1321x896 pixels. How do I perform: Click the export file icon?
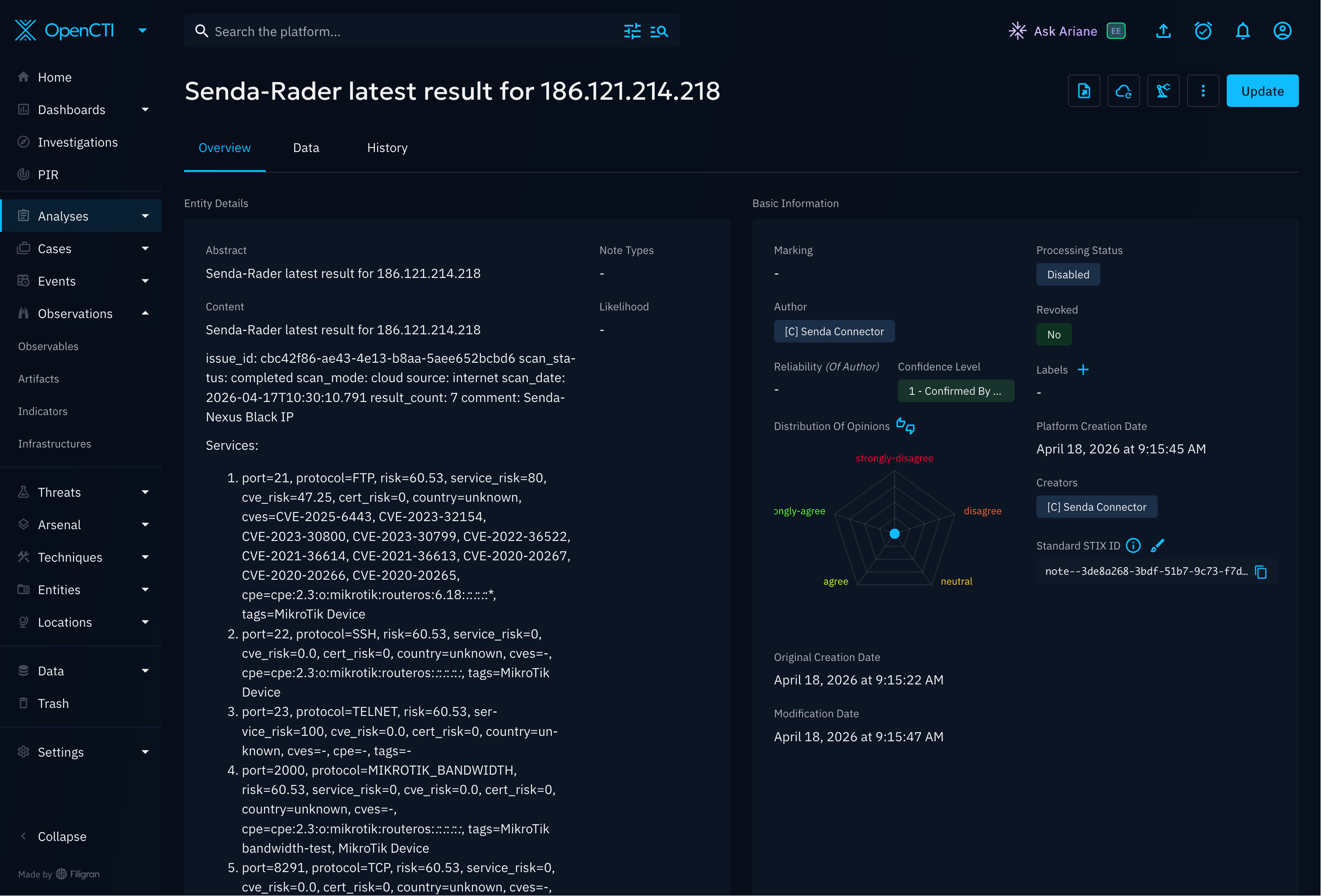point(1083,91)
